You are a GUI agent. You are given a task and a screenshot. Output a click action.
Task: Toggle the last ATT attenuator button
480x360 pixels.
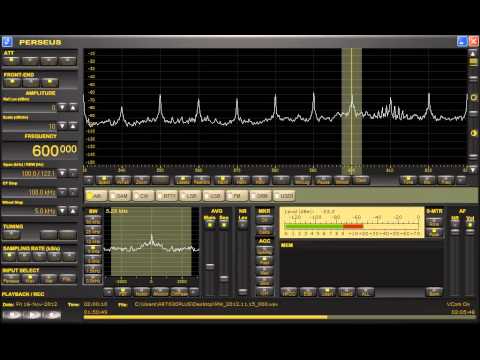click(x=68, y=61)
